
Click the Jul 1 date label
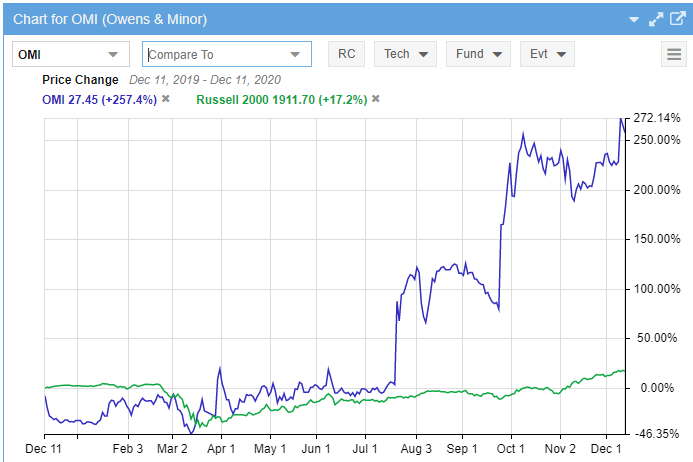365,449
